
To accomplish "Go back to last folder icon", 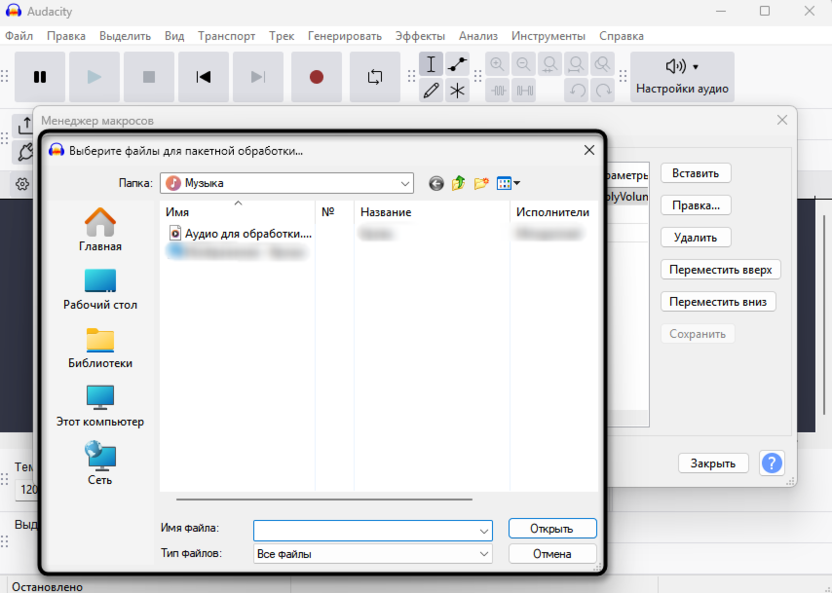I will tap(436, 184).
